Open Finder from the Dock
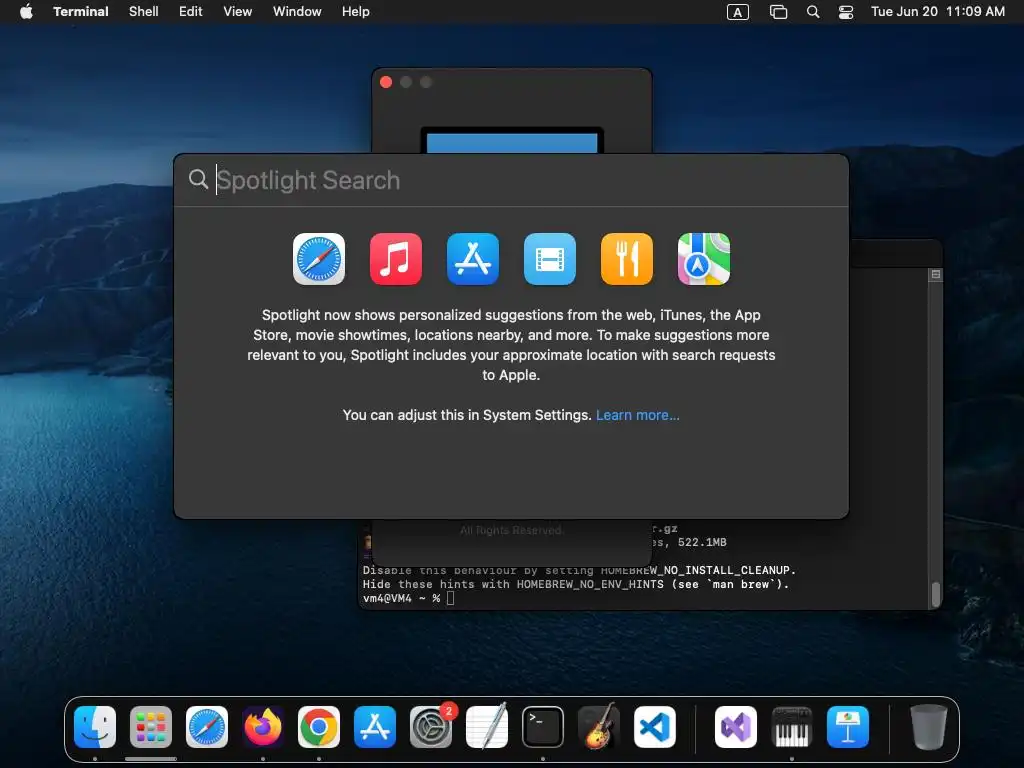This screenshot has width=1024, height=768. point(95,727)
